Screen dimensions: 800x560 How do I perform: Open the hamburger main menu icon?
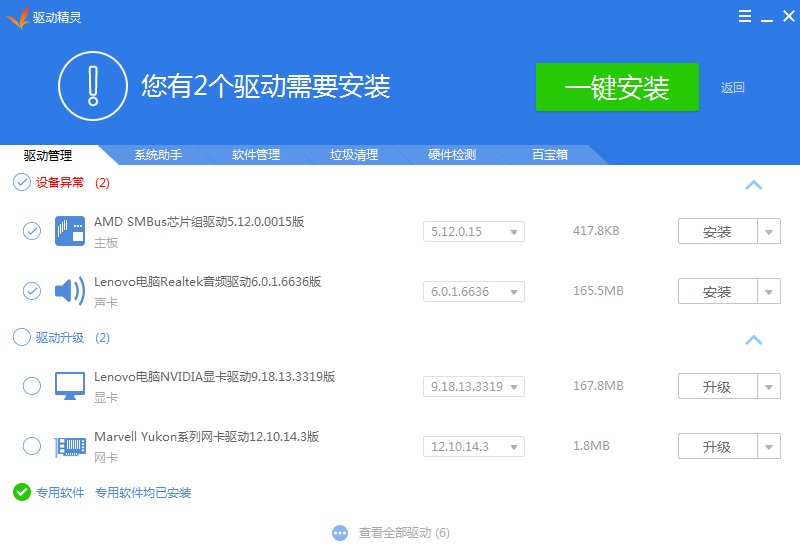[745, 16]
